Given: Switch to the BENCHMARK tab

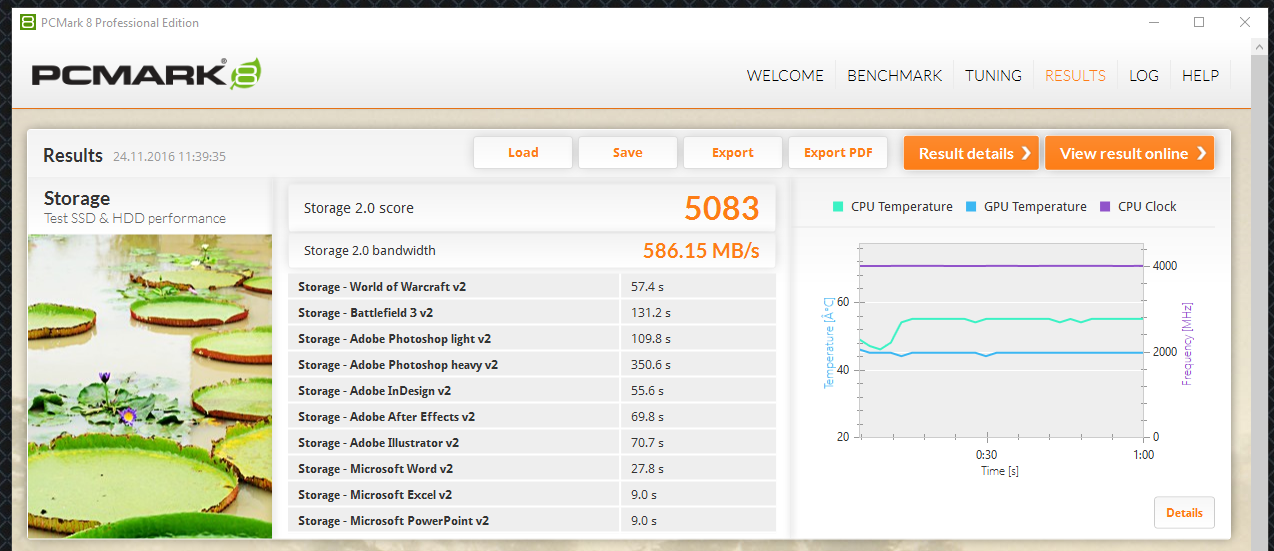Looking at the screenshot, I should tap(894, 75).
